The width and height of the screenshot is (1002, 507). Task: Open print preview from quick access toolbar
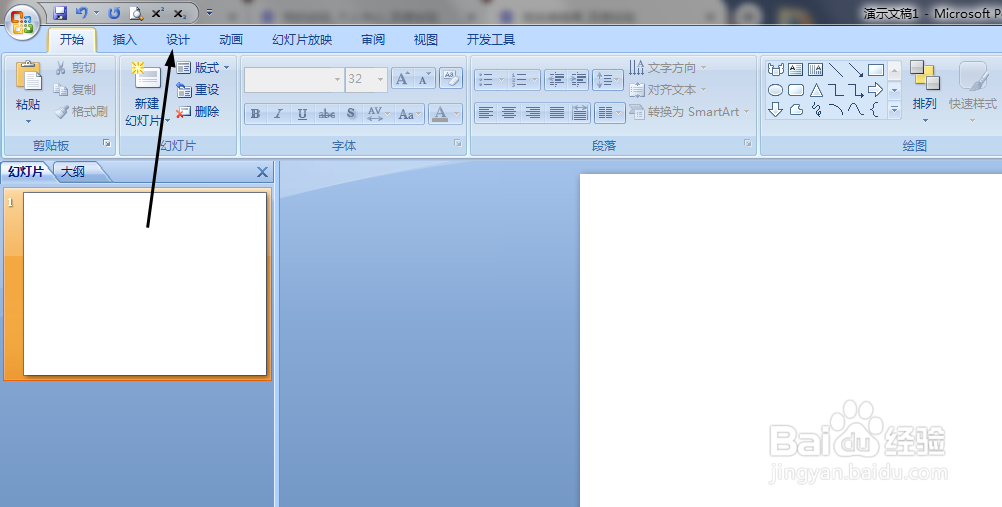coord(136,13)
